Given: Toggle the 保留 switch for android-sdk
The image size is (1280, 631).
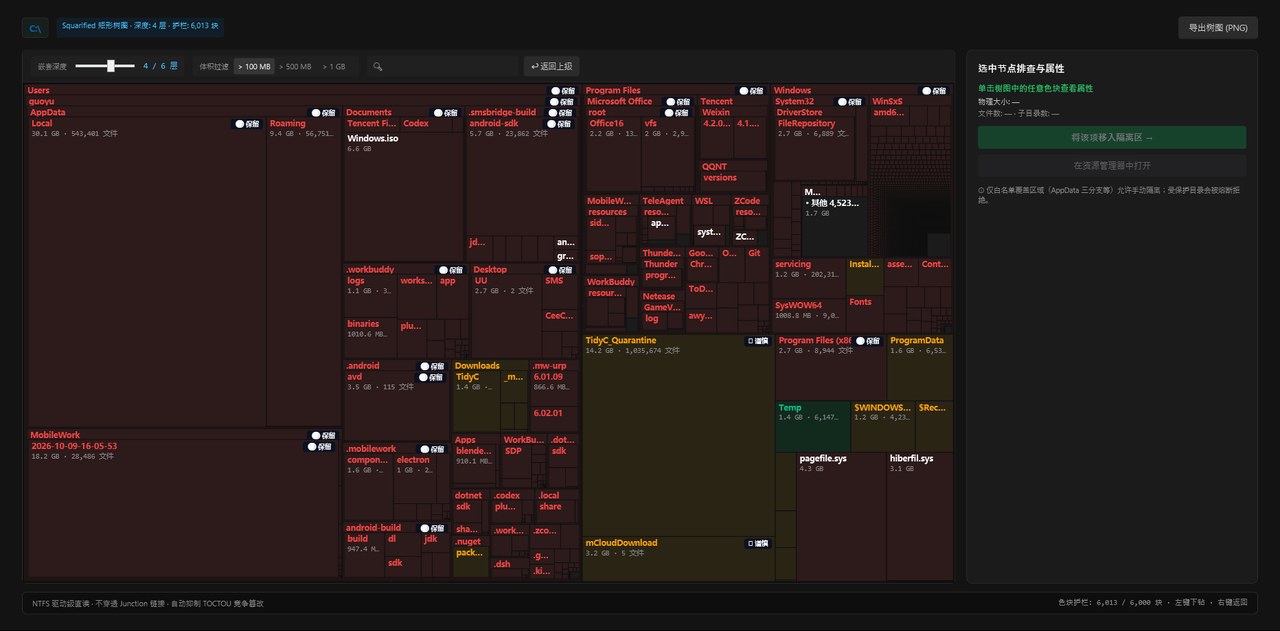Looking at the screenshot, I should pos(558,124).
